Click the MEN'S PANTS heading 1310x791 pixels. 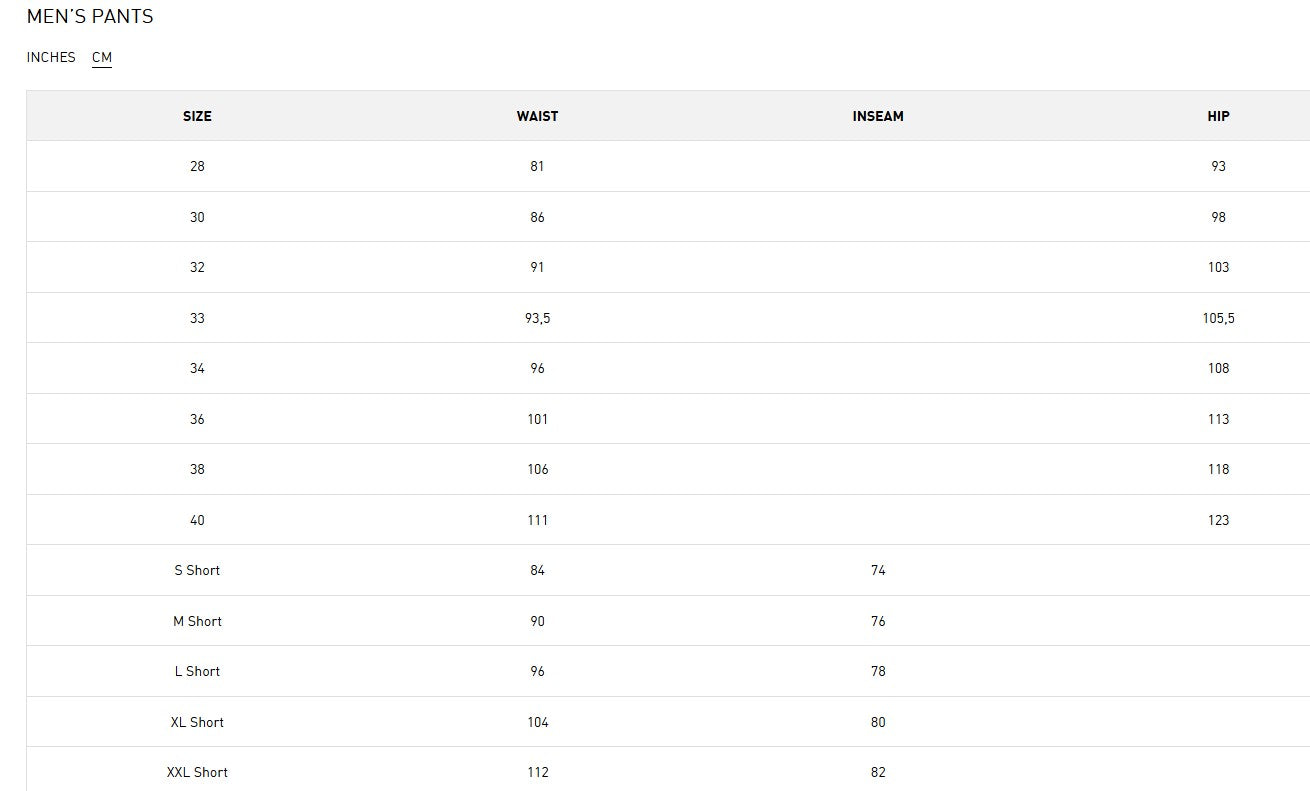click(90, 17)
